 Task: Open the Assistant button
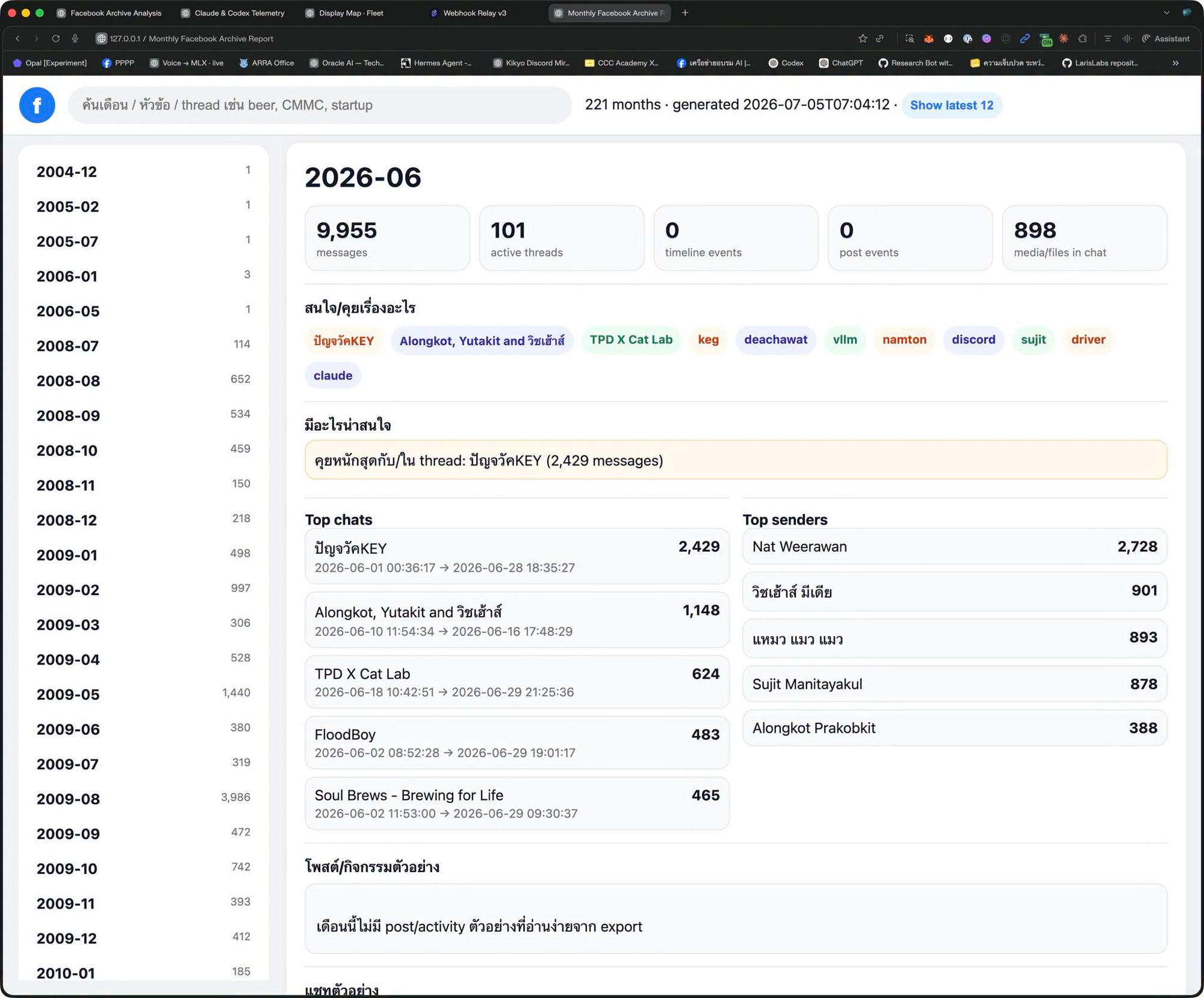(1165, 39)
